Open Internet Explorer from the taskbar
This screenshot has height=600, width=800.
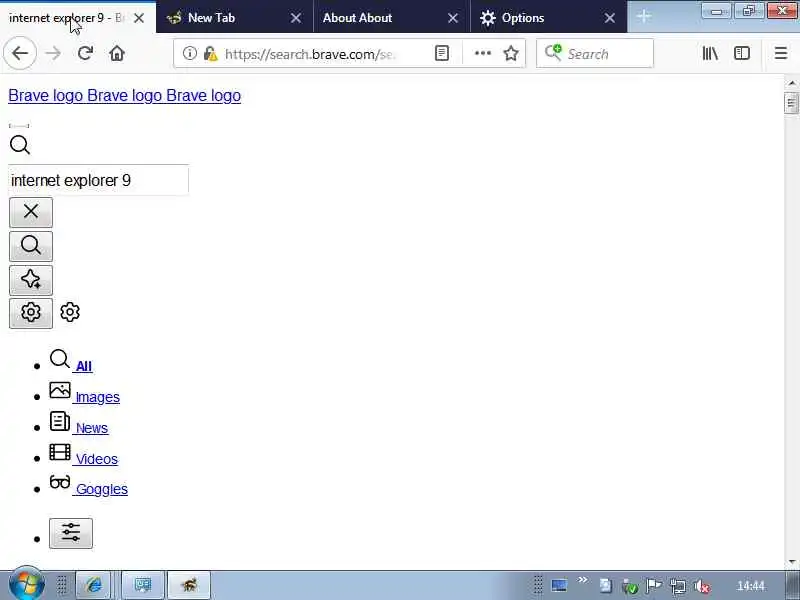(93, 585)
